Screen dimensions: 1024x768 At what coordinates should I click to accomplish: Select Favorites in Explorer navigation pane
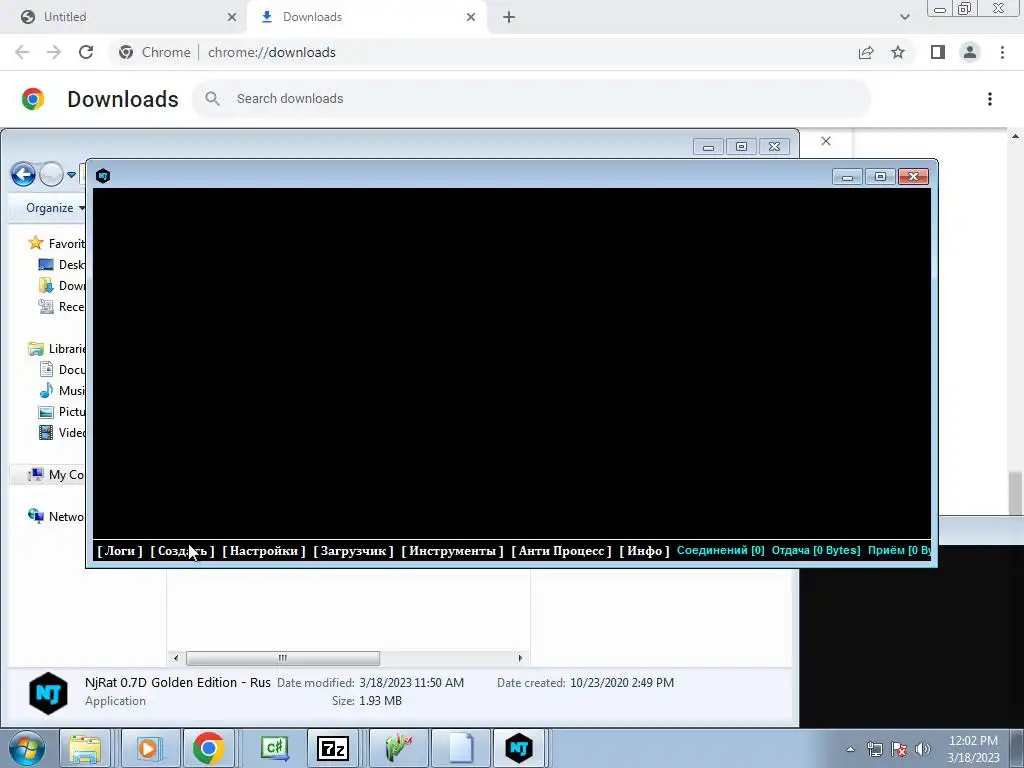pos(56,244)
